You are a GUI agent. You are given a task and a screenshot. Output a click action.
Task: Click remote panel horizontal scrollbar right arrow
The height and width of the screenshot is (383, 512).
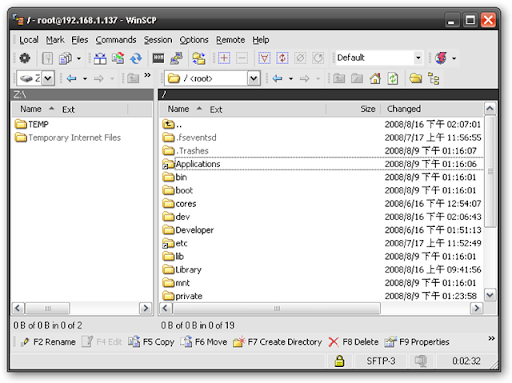coord(477,308)
